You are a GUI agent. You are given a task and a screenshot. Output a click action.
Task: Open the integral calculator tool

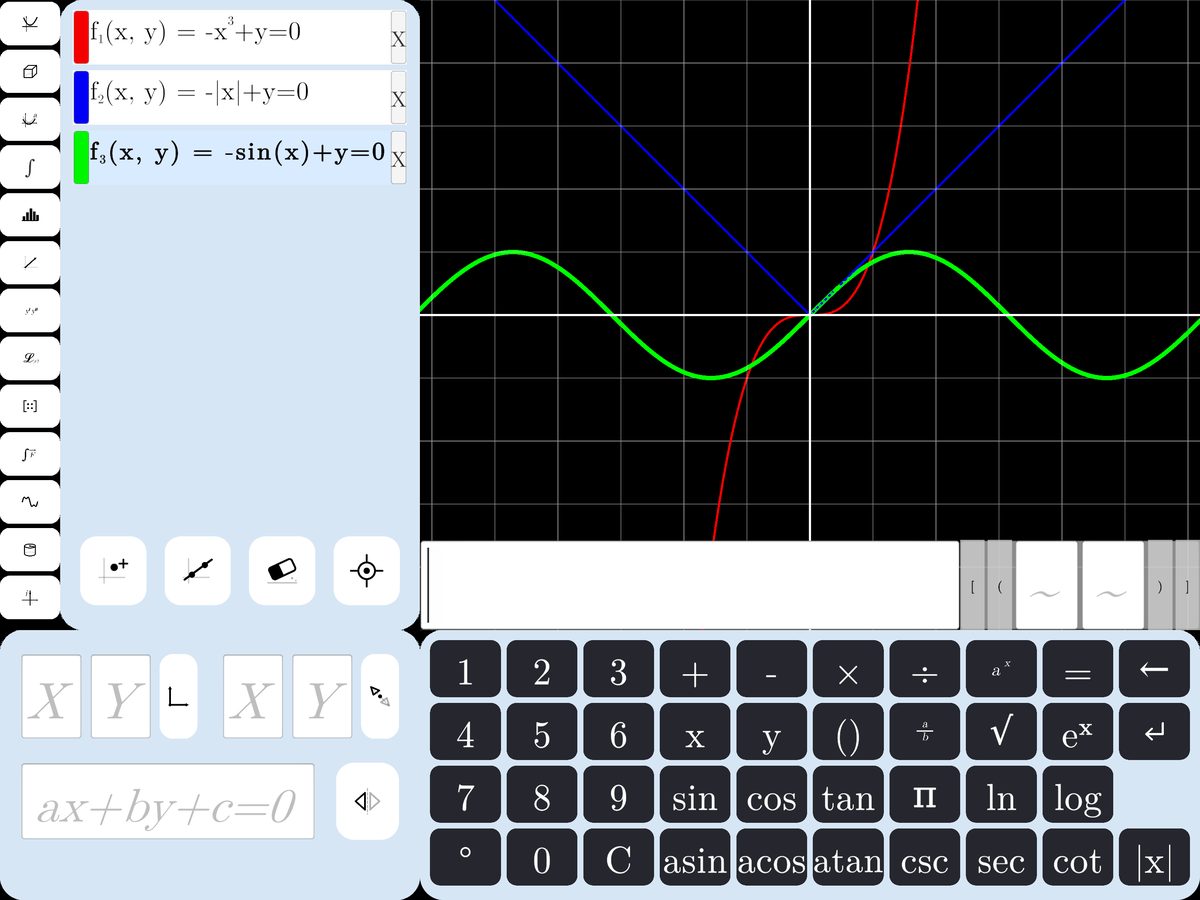coord(30,167)
